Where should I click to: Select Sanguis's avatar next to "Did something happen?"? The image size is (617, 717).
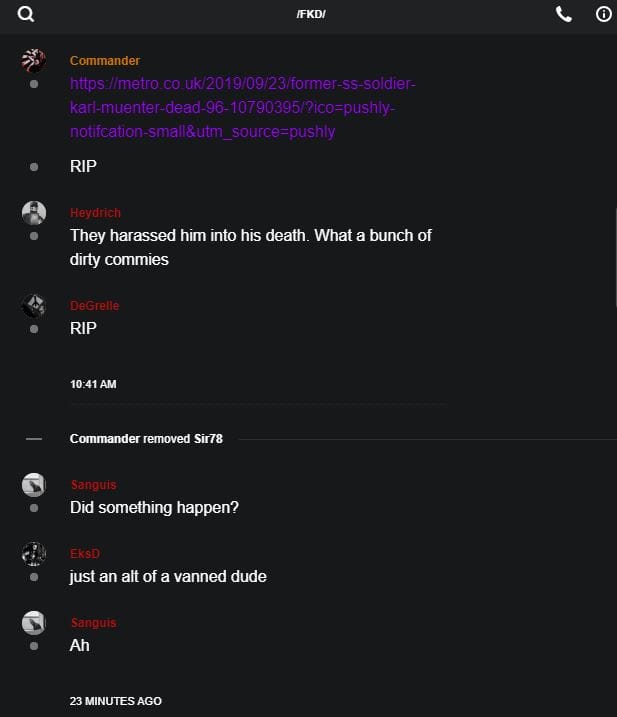click(x=33, y=485)
